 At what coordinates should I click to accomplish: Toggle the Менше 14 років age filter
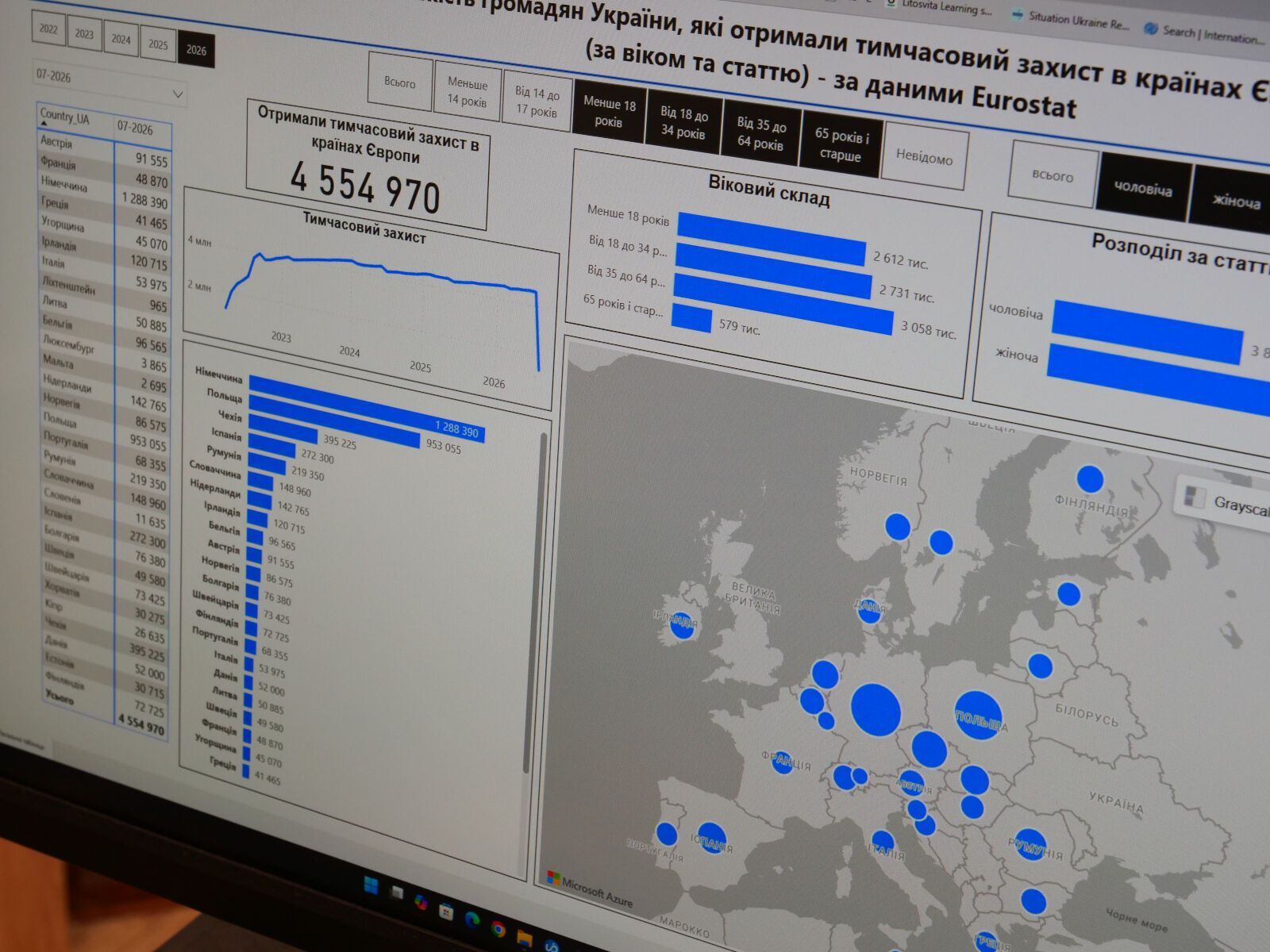point(467,92)
